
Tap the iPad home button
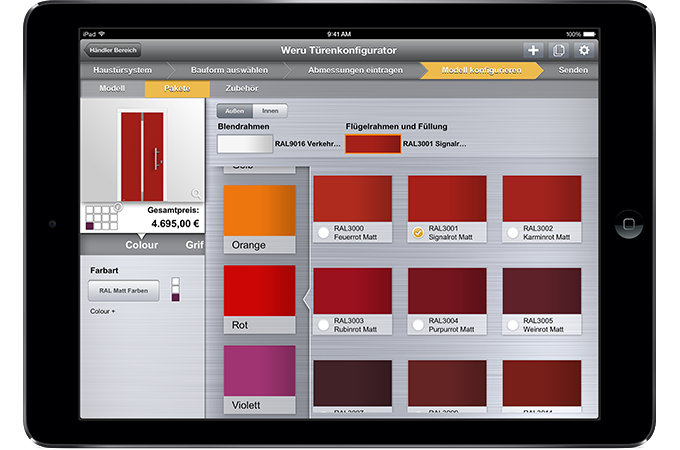click(x=628, y=224)
